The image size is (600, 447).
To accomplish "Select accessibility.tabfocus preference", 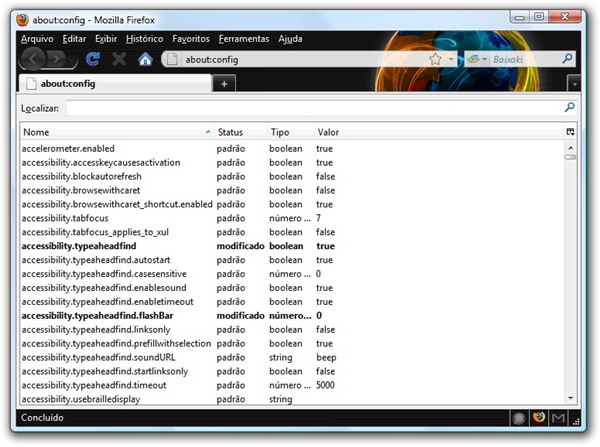I will pyautogui.click(x=292, y=218).
